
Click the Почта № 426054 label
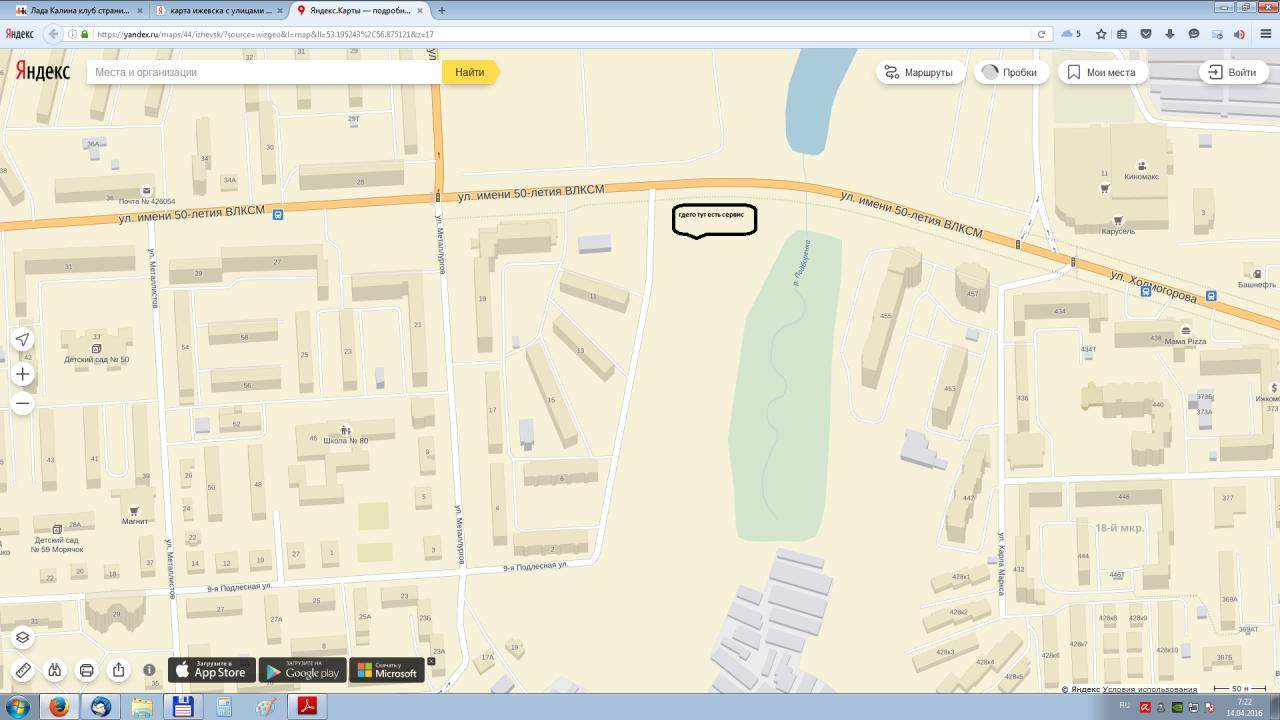[x=147, y=201]
